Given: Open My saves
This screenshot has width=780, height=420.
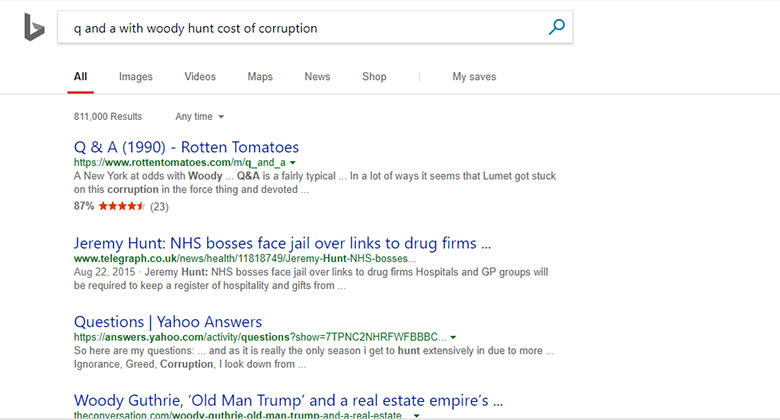Looking at the screenshot, I should pos(474,77).
